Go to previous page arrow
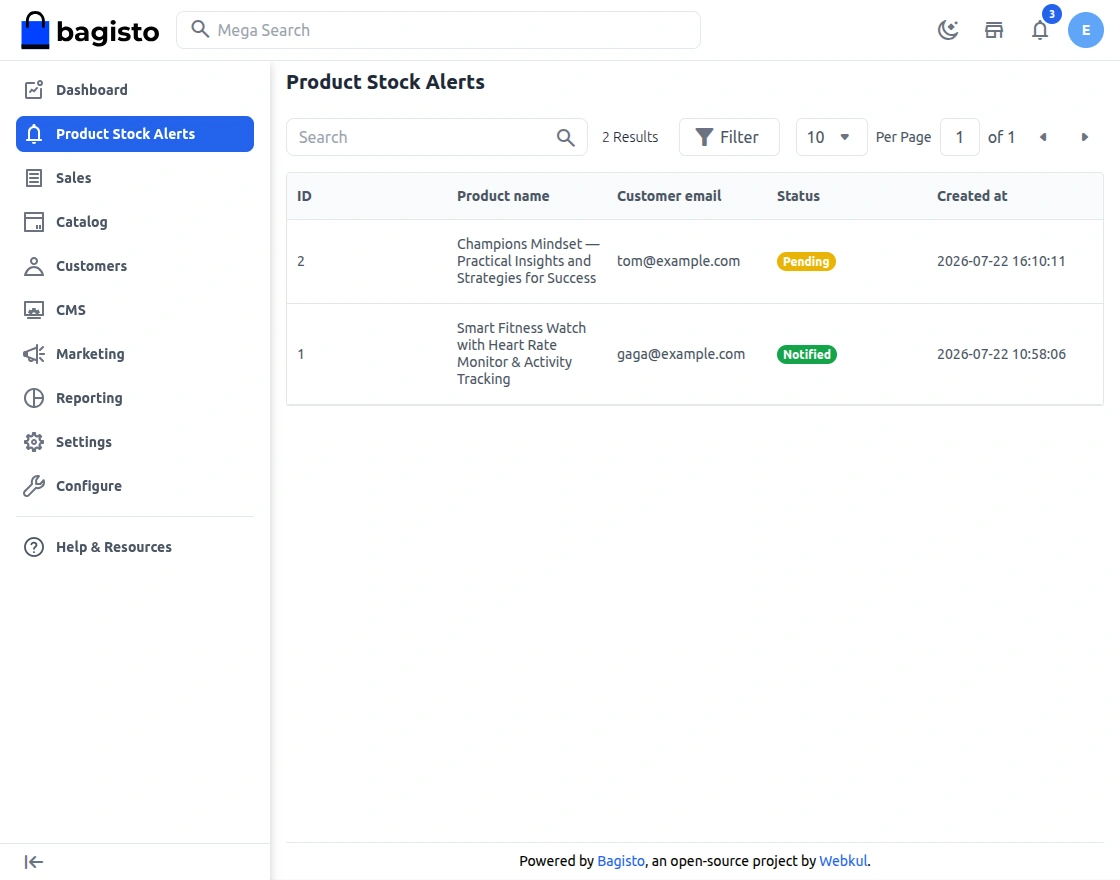Screen dimensions: 1120x880 (x=1043, y=137)
